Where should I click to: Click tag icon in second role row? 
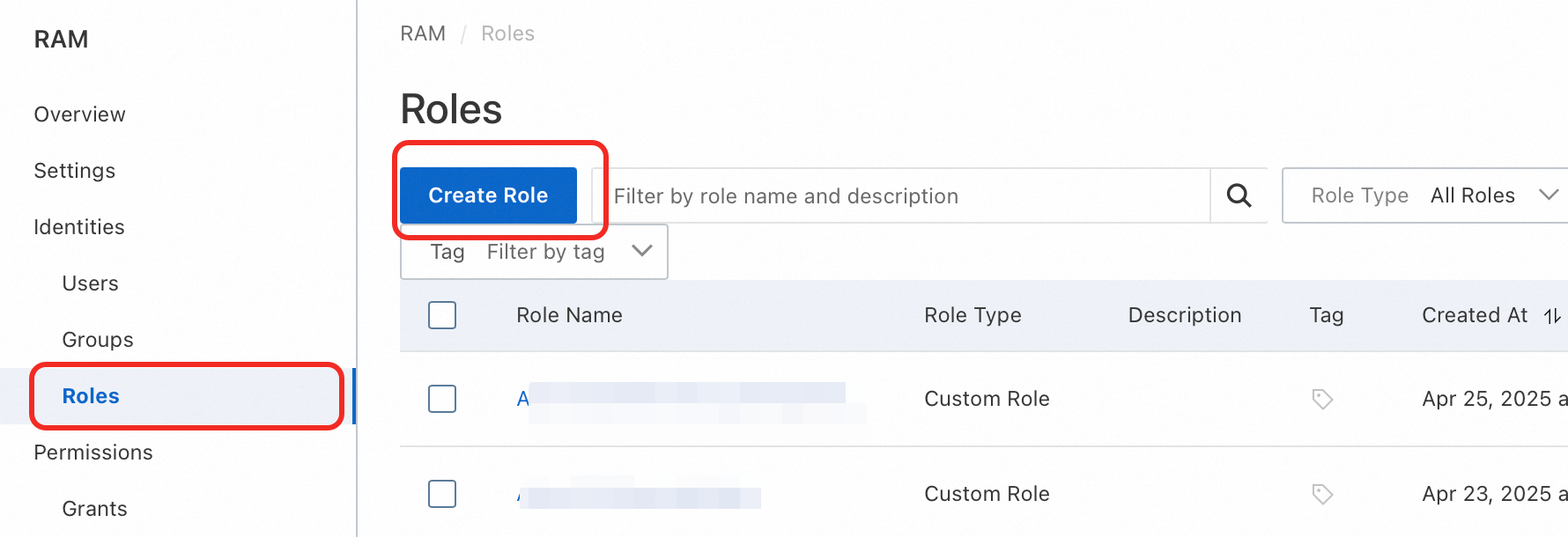(1322, 494)
